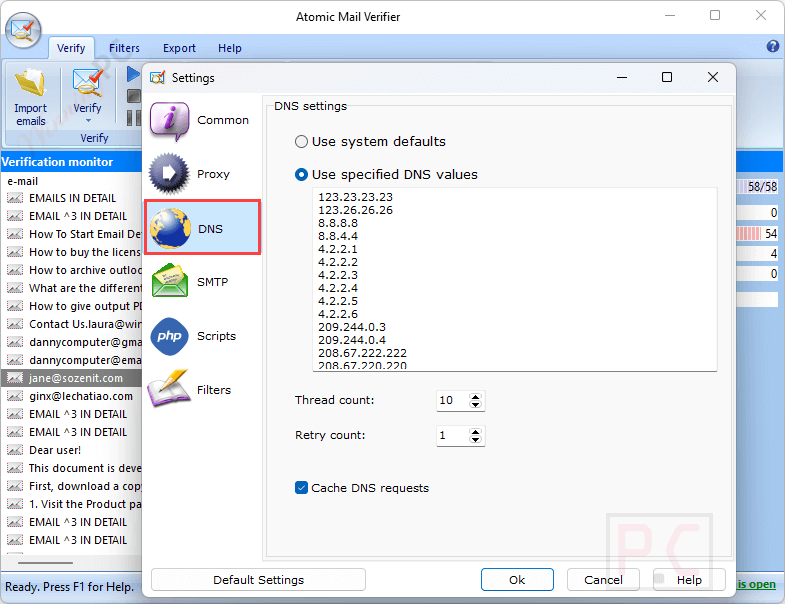This screenshot has height=604, width=785.
Task: Click DNS entry 4.2.2.1
Action: tap(338, 249)
